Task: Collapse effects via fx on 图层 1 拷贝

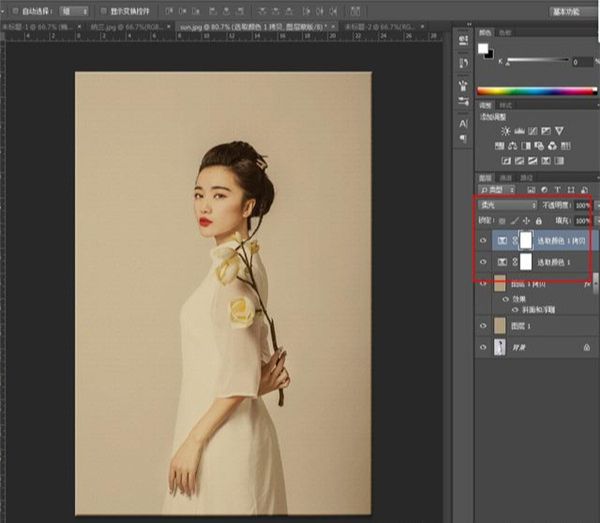Action: tap(587, 285)
